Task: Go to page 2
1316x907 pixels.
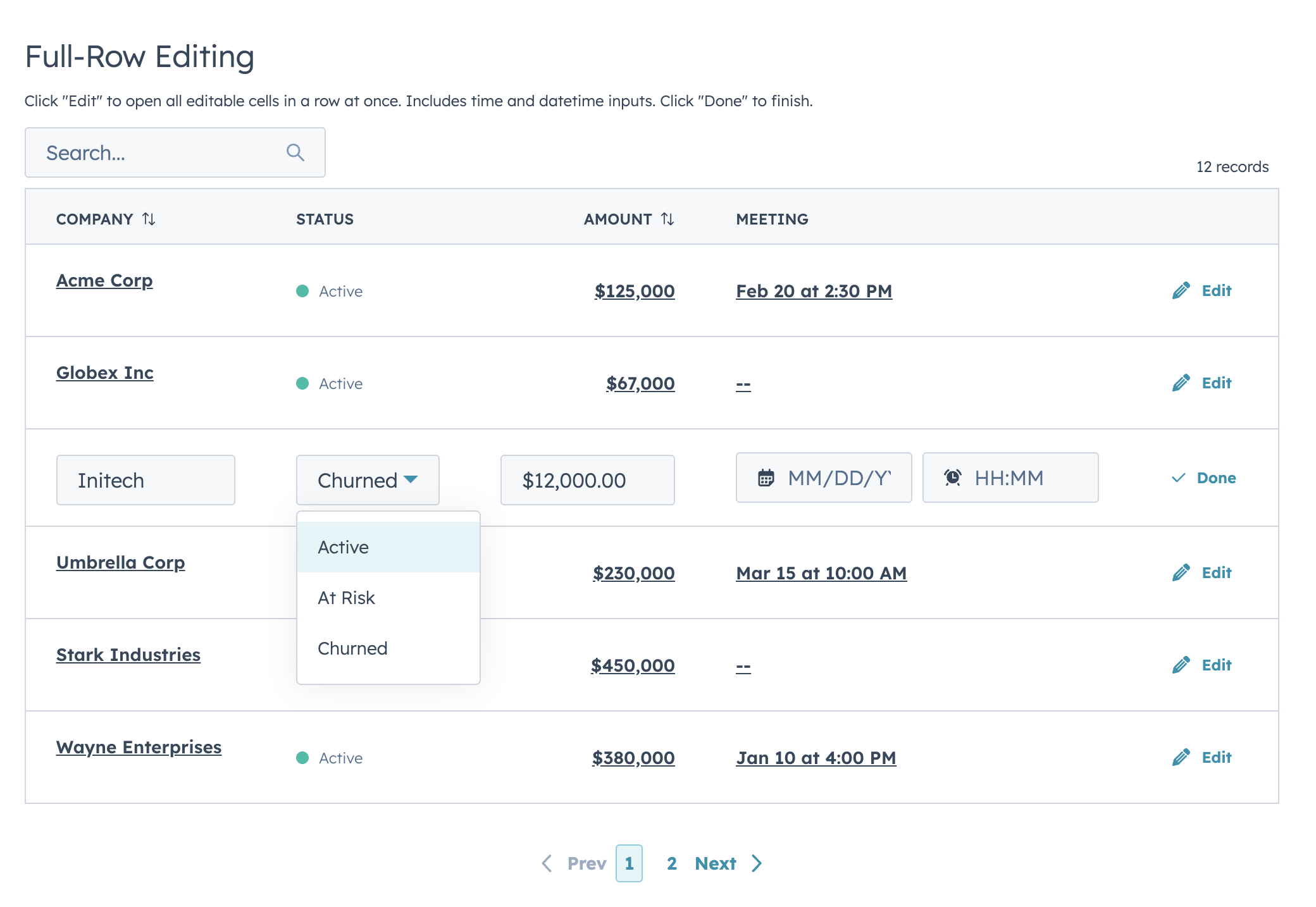Action: click(x=671, y=863)
